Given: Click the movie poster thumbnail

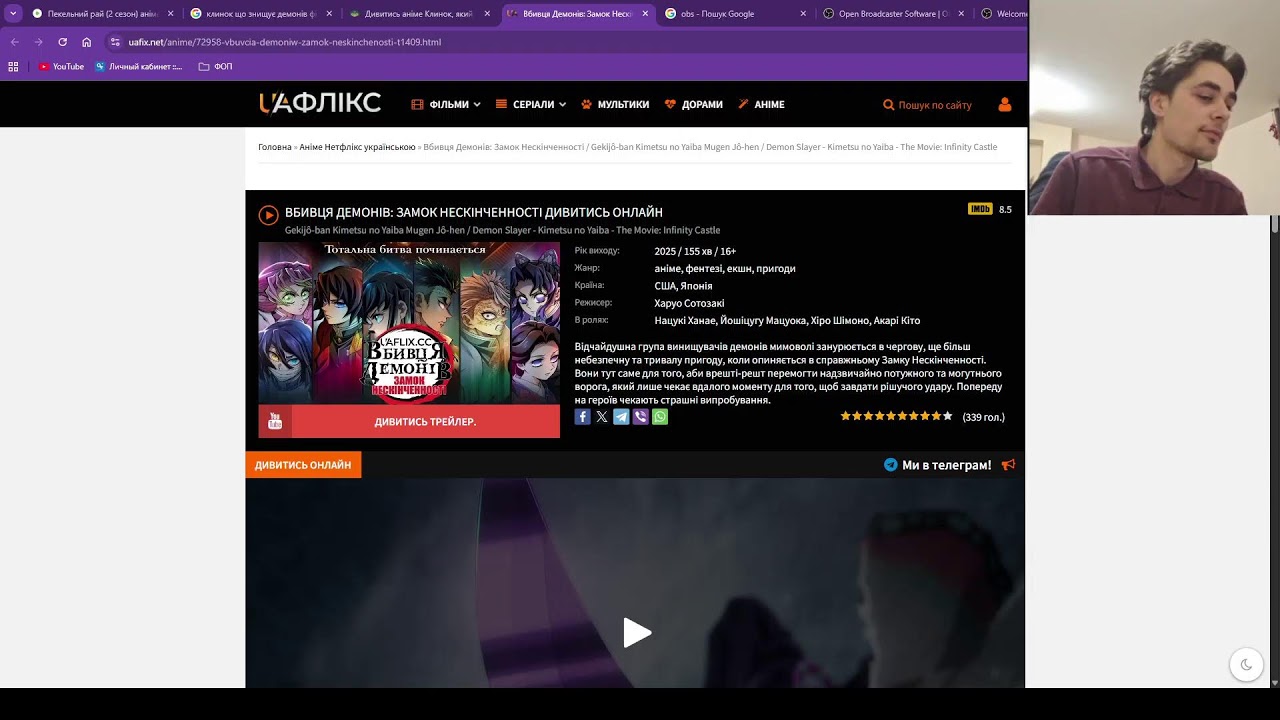Looking at the screenshot, I should click(x=409, y=323).
